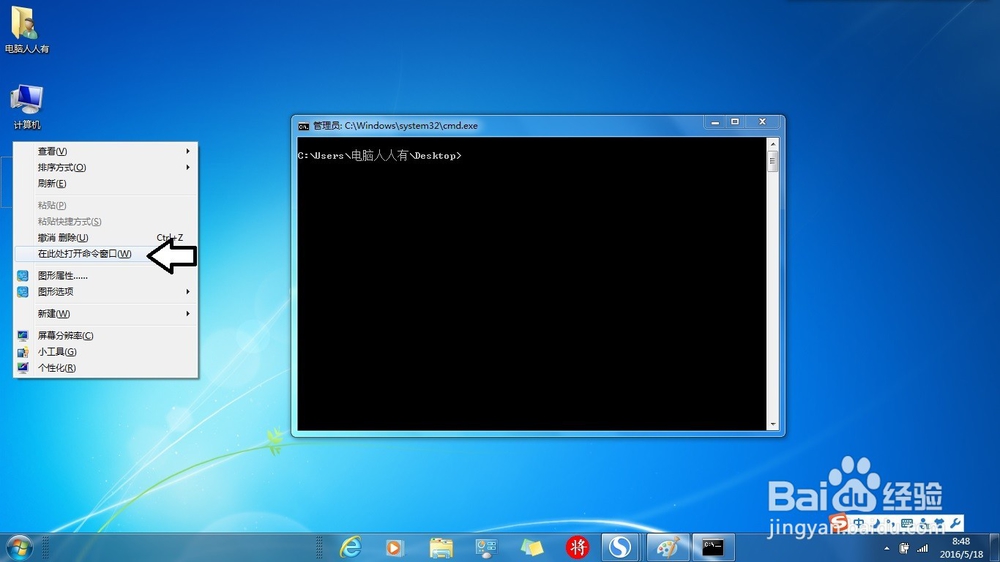Maximize the cmd window
The width and height of the screenshot is (1000, 562).
coord(735,122)
